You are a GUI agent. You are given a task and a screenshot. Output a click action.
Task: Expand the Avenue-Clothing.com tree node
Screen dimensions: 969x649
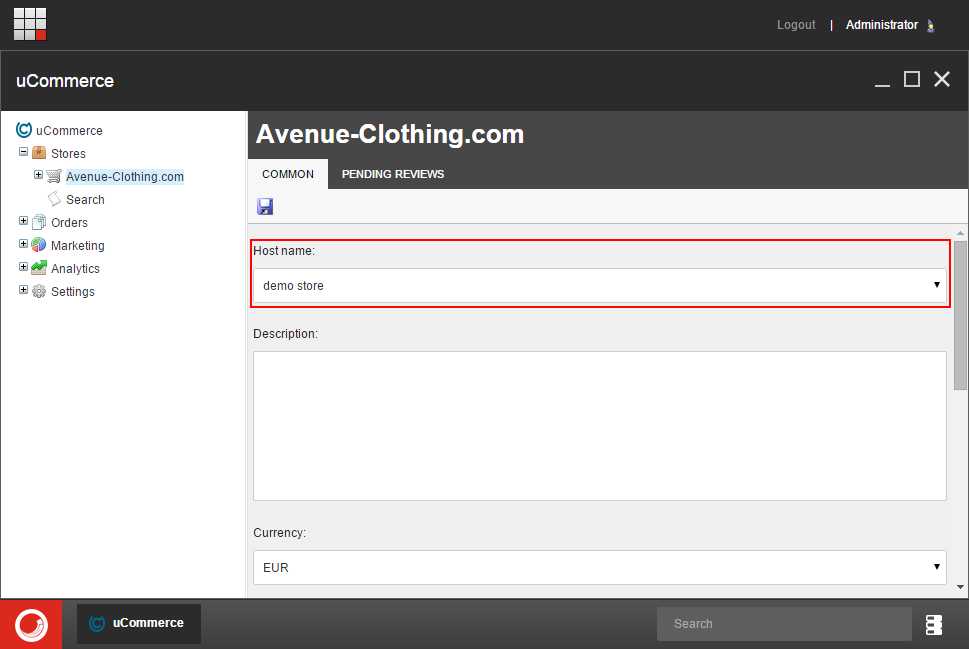[x=38, y=175]
